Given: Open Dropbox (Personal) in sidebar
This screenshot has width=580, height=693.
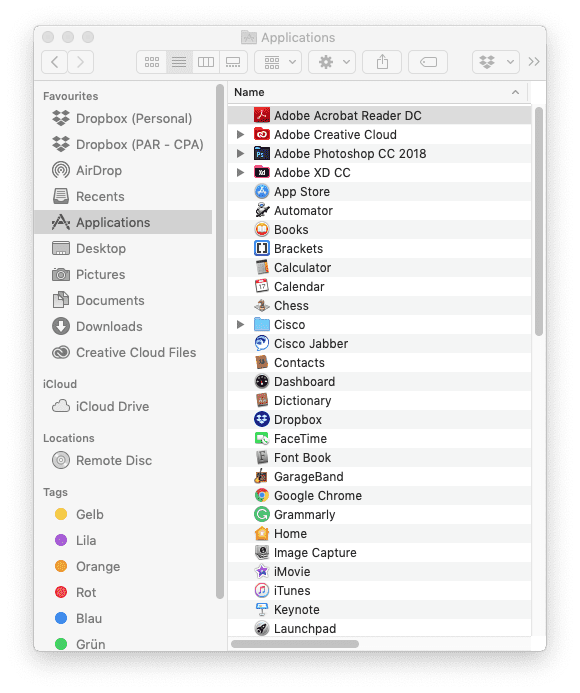Looking at the screenshot, I should (x=123, y=118).
